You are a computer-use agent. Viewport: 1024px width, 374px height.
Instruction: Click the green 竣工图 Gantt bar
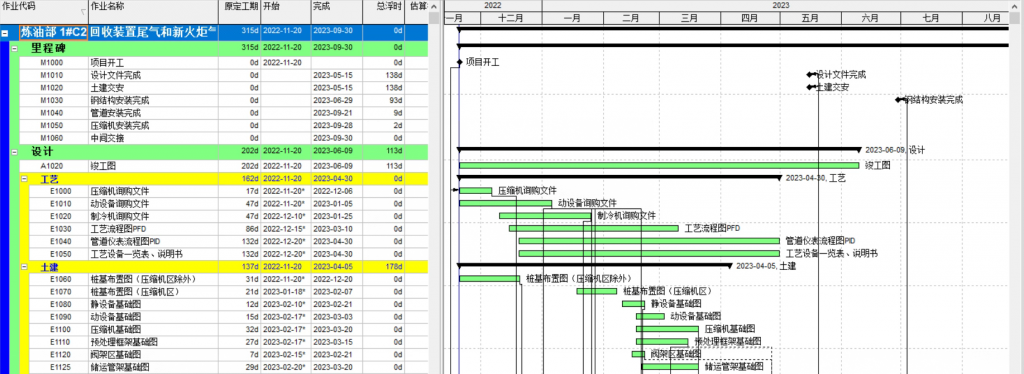point(659,166)
